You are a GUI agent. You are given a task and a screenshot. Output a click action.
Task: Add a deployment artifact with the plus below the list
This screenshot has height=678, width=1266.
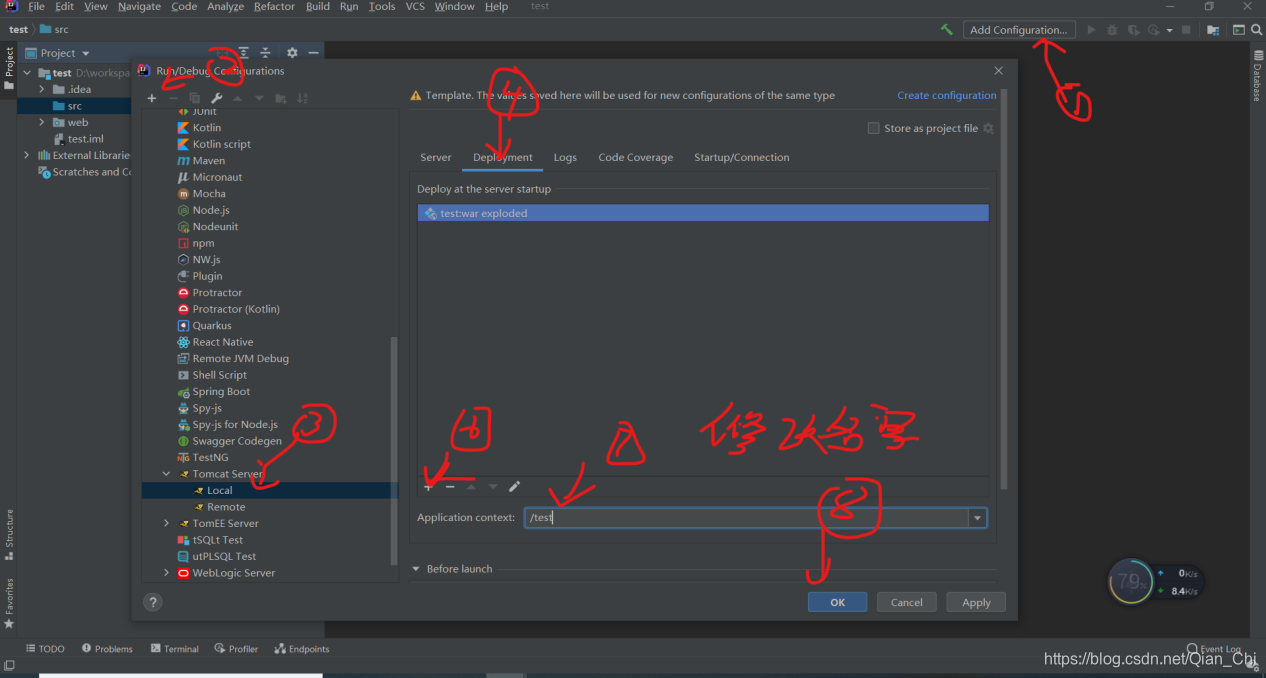(x=428, y=487)
